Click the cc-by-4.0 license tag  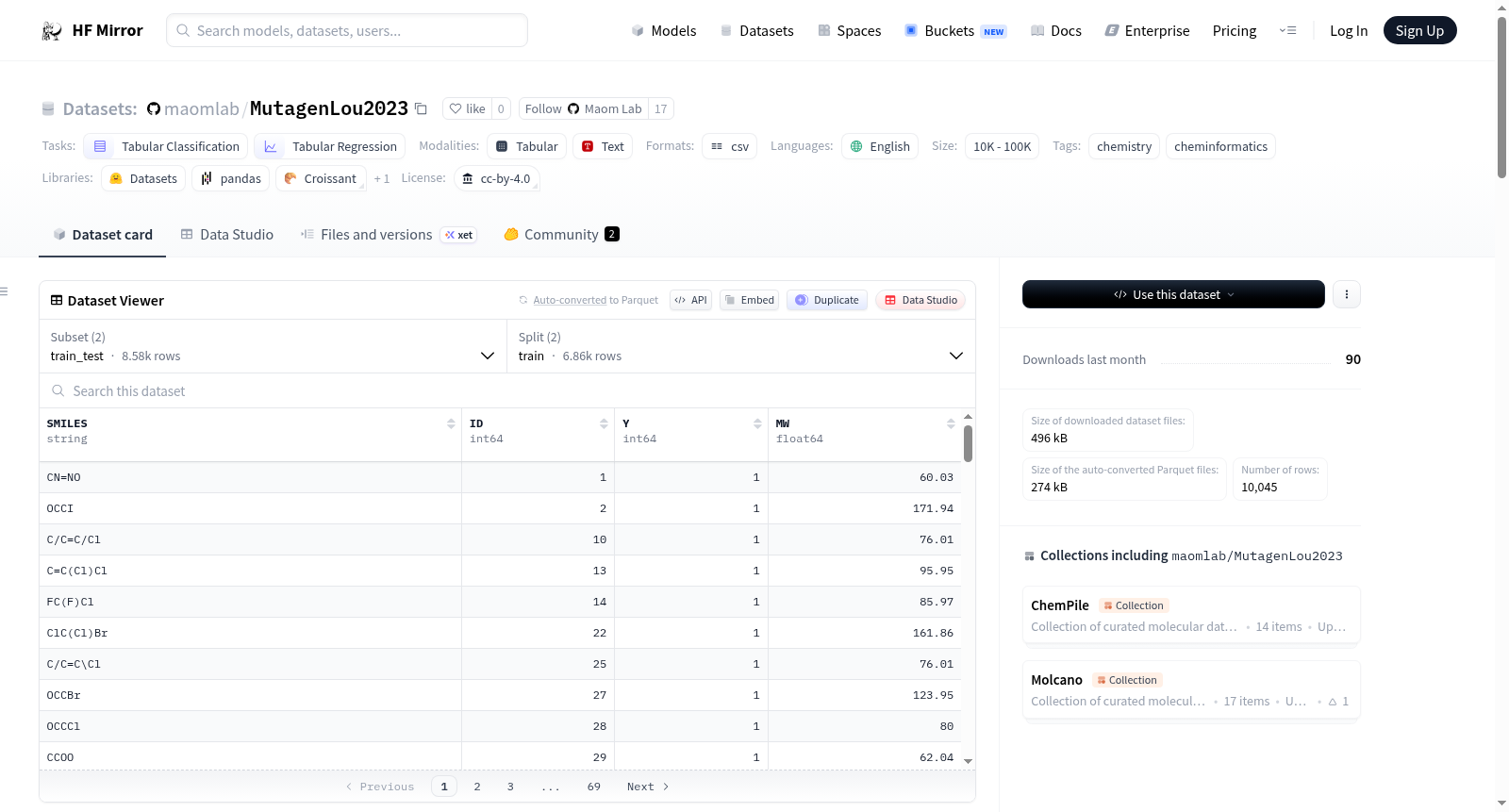tap(497, 178)
